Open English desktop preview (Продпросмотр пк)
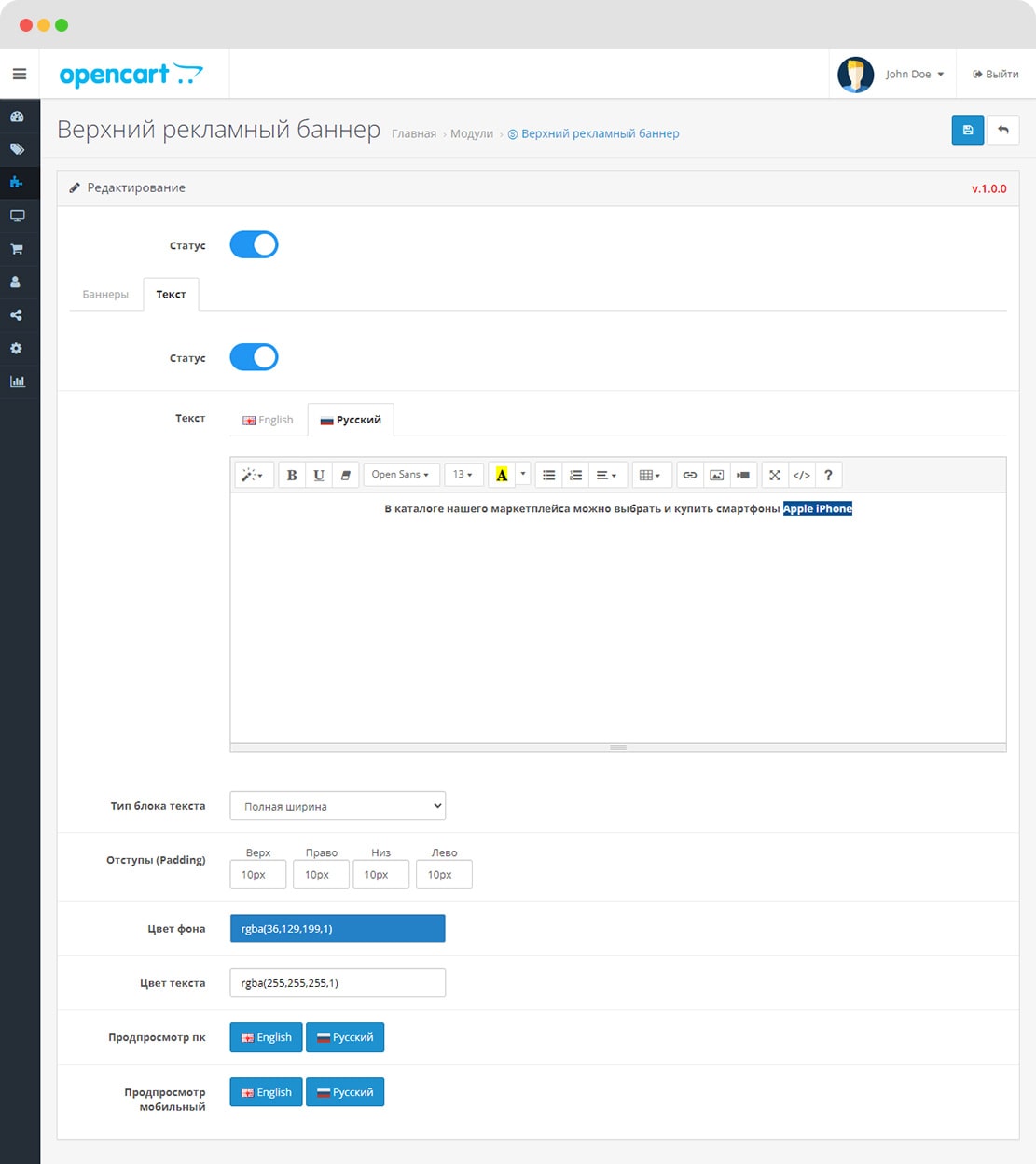 click(x=267, y=1037)
